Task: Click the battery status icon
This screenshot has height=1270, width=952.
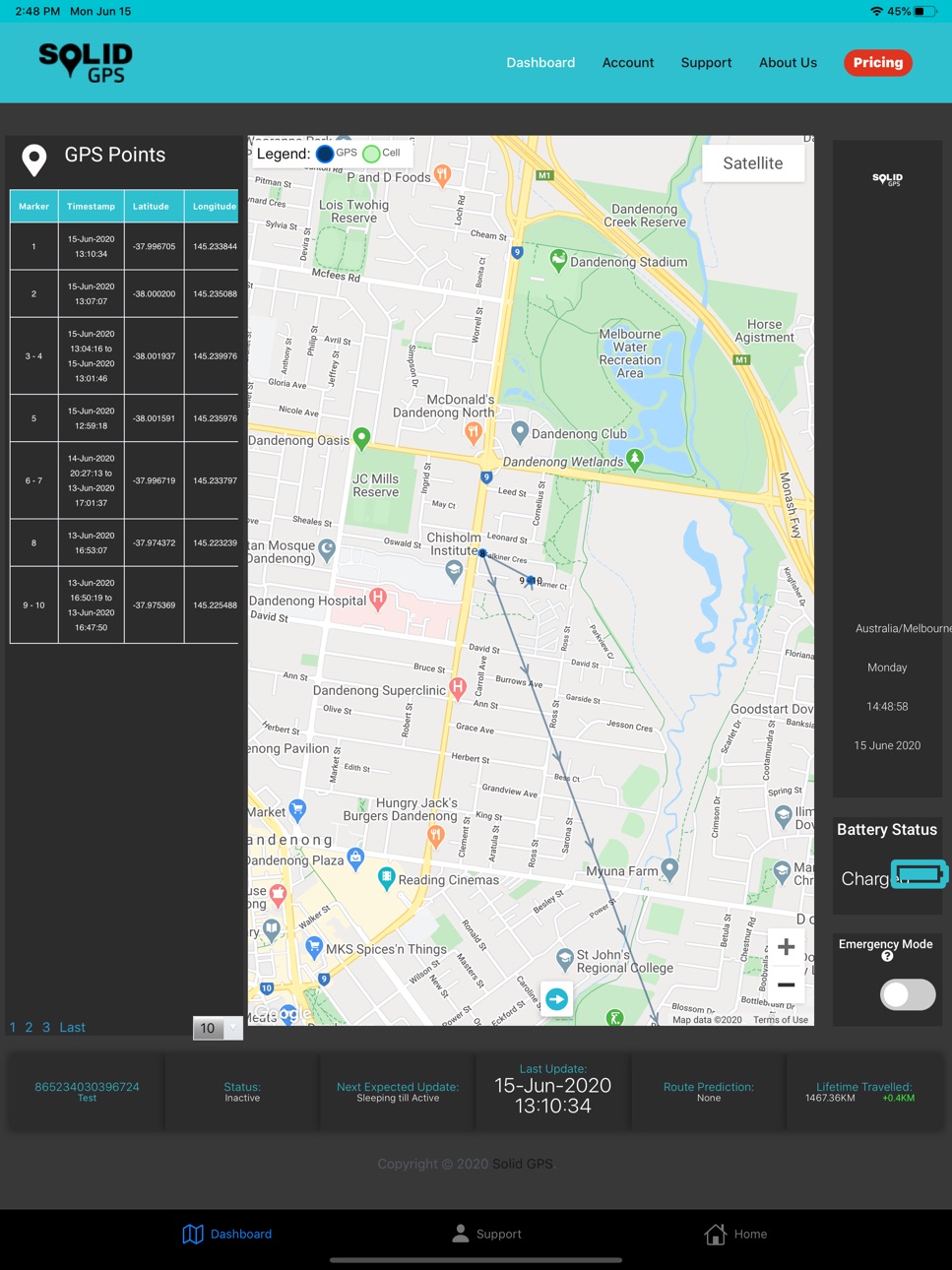Action: click(x=920, y=873)
